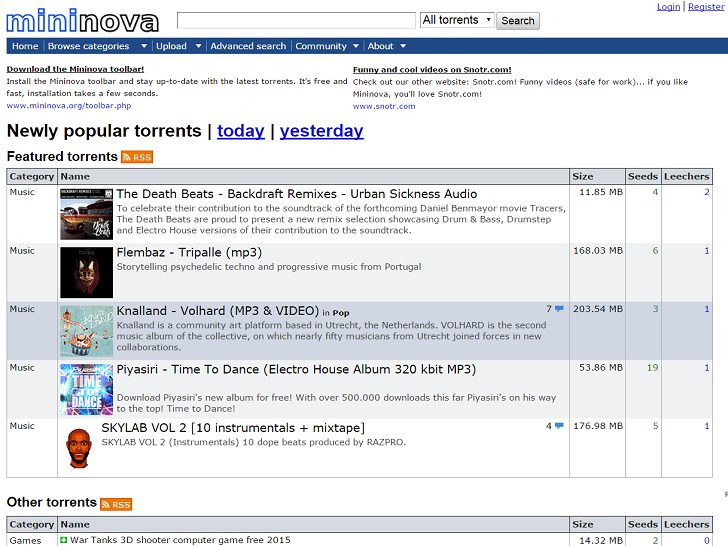Click Leechers column header in Featured torrents table

coord(687,176)
